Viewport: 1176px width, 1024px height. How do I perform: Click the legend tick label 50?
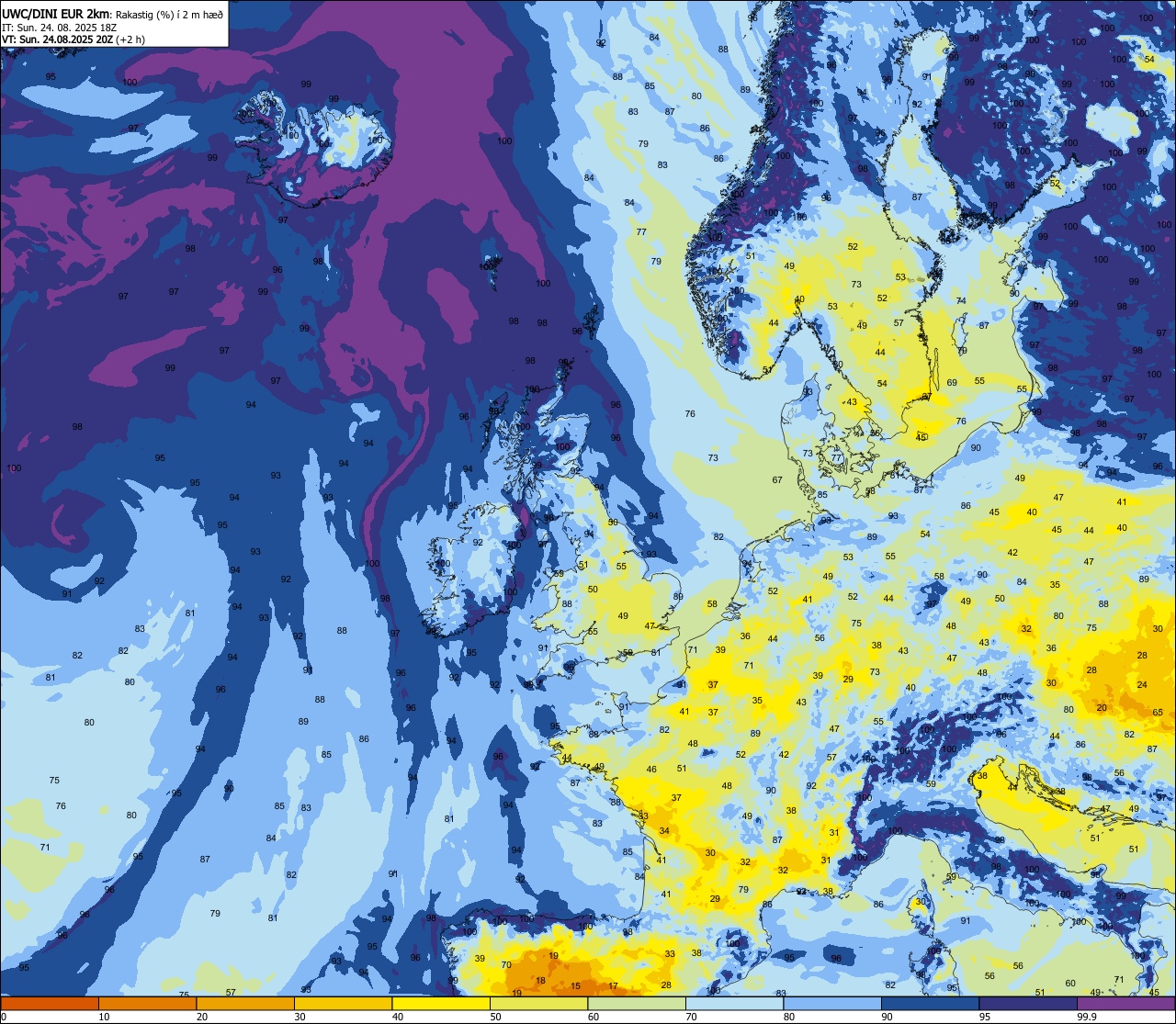click(495, 1017)
